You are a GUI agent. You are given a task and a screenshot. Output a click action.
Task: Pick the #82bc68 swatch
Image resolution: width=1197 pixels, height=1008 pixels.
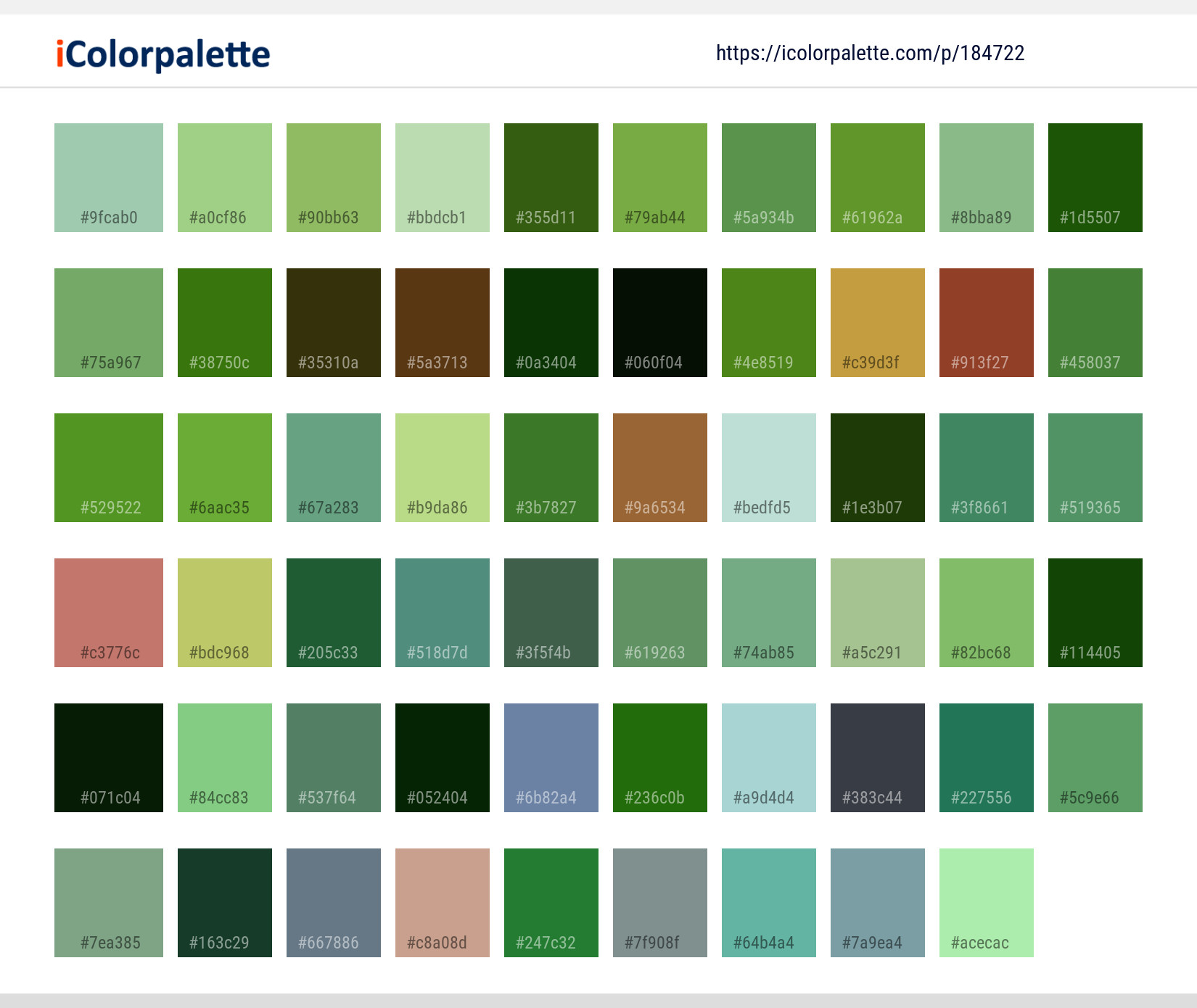987,613
